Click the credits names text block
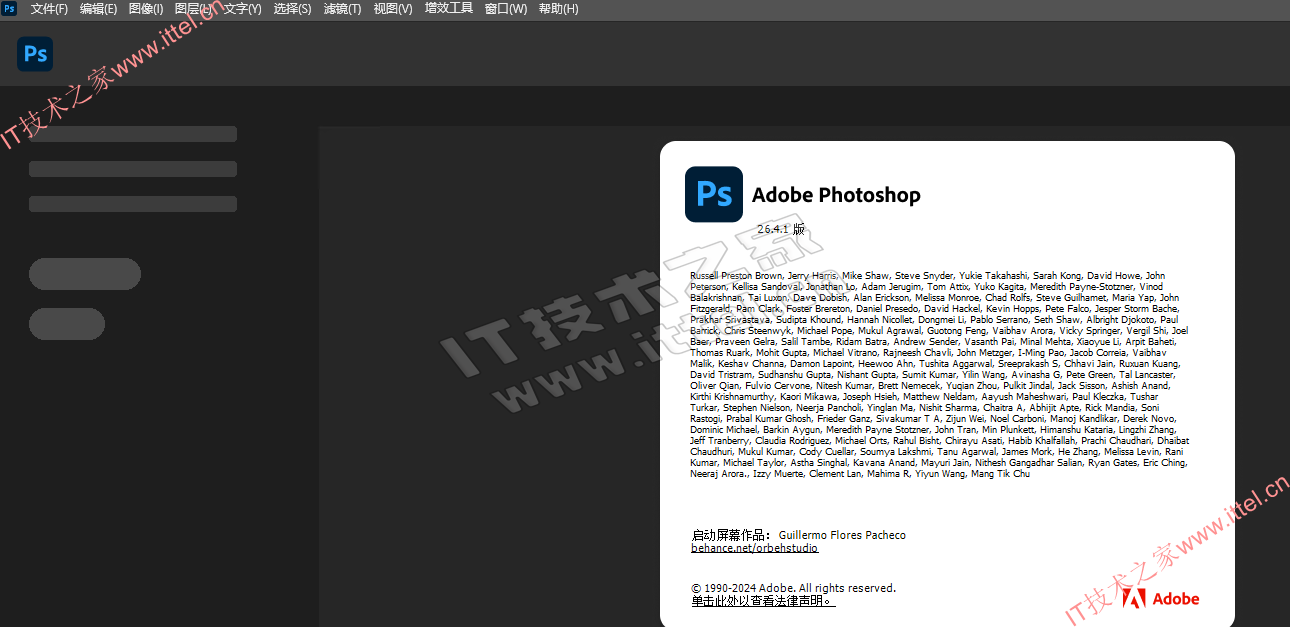The width and height of the screenshot is (1290, 627). click(939, 375)
